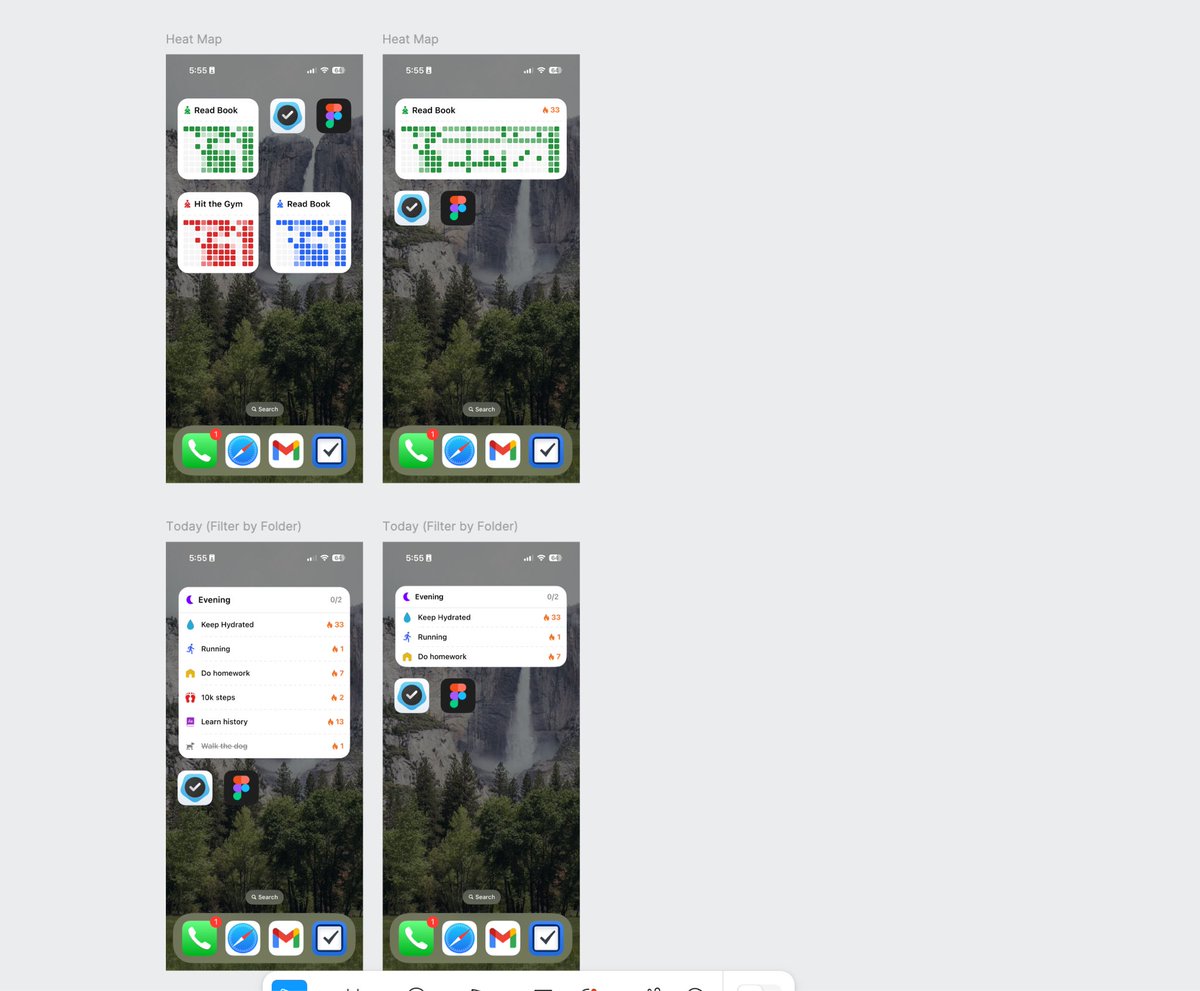Image resolution: width=1200 pixels, height=991 pixels.
Task: Select the green Read Book widget in the three-widget Heat Map frame
Action: tap(218, 139)
